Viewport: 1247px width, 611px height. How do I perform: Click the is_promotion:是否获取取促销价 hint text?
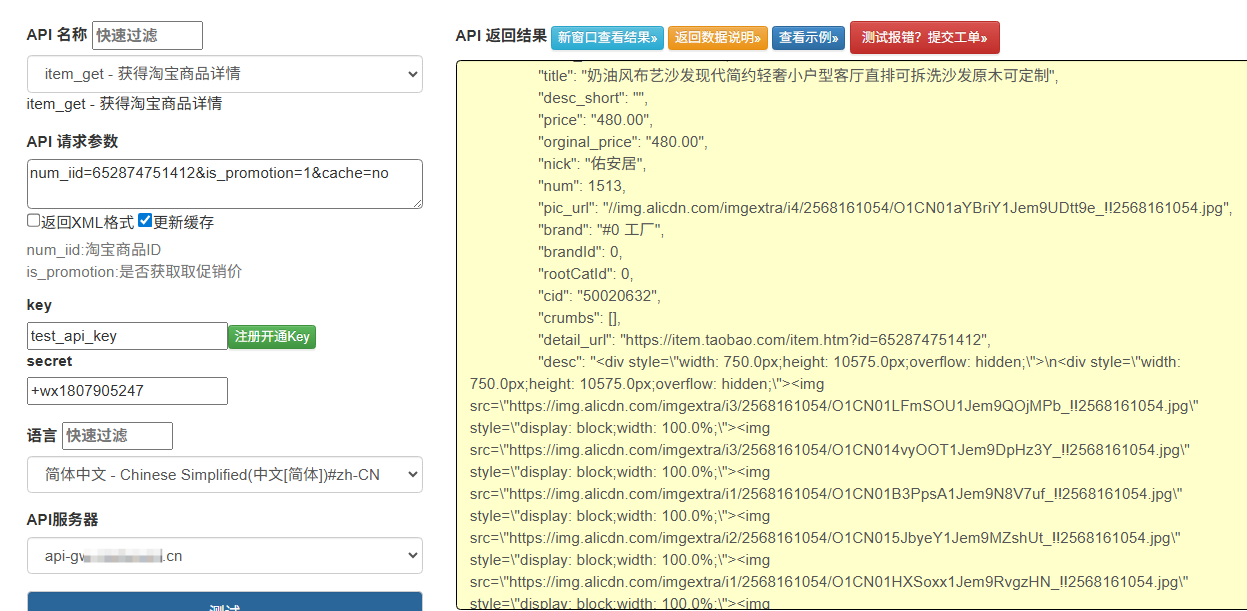[x=134, y=271]
